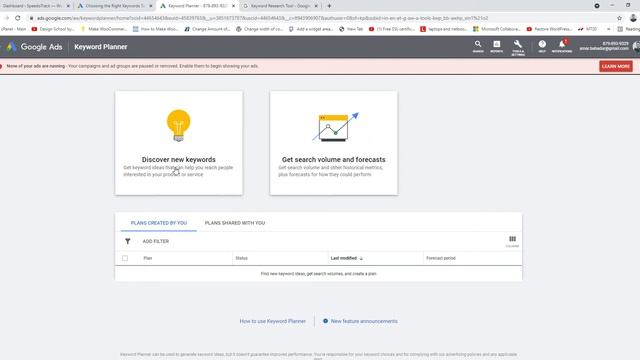
Task: Open How to use Keyword Planner link
Action: point(273,321)
